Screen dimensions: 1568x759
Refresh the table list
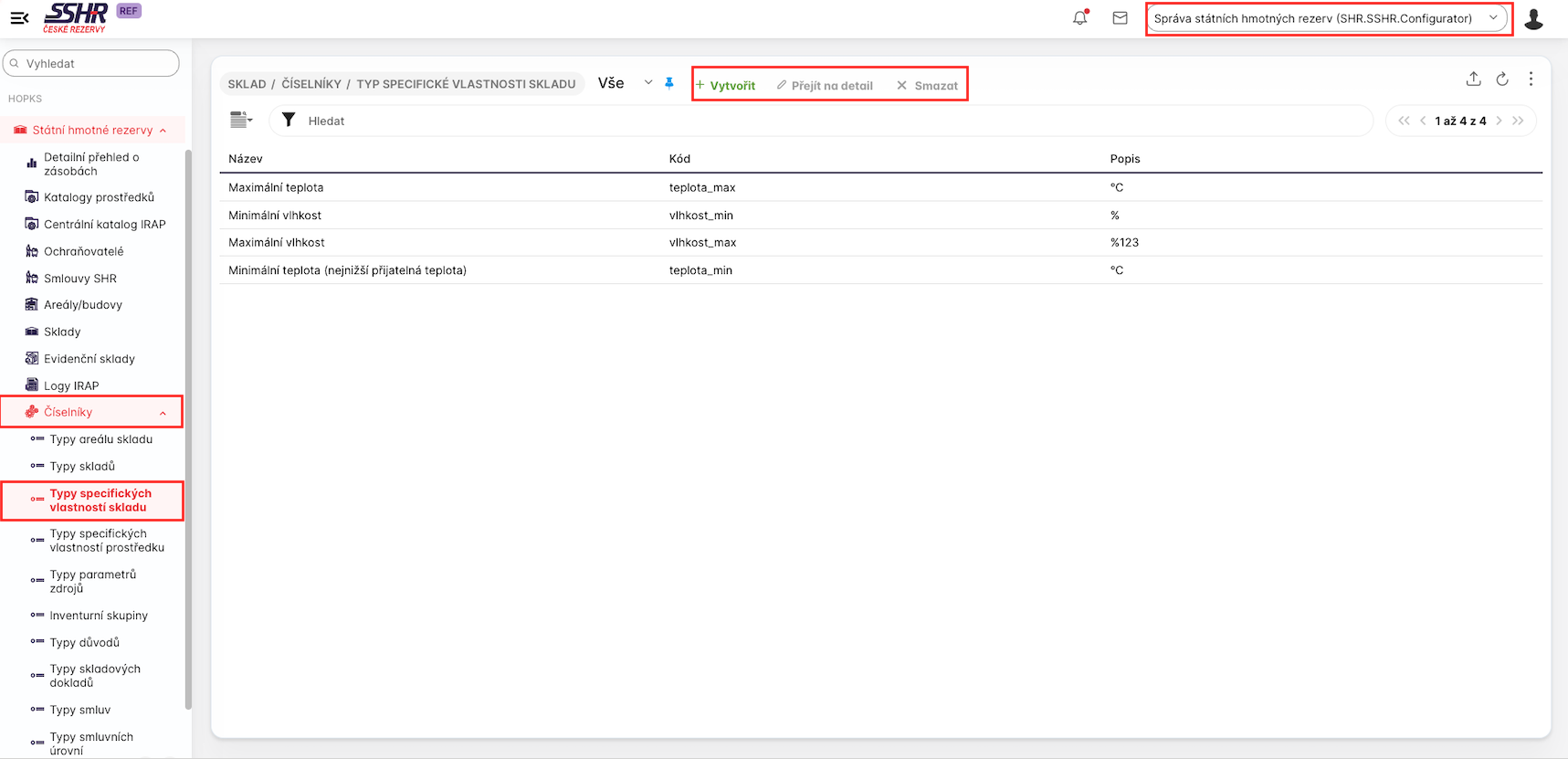1502,79
